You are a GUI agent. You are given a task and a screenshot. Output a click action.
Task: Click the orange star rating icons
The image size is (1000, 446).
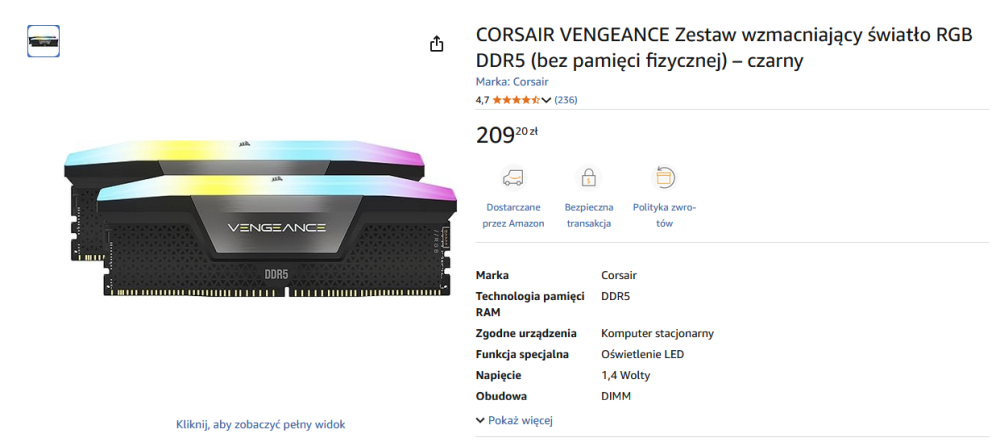click(x=516, y=100)
